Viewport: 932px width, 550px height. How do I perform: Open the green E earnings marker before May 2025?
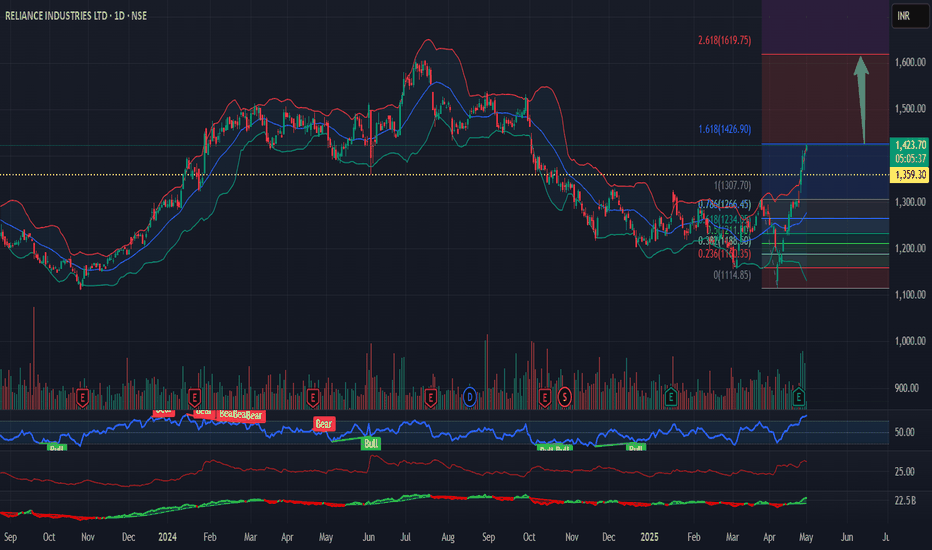point(798,397)
